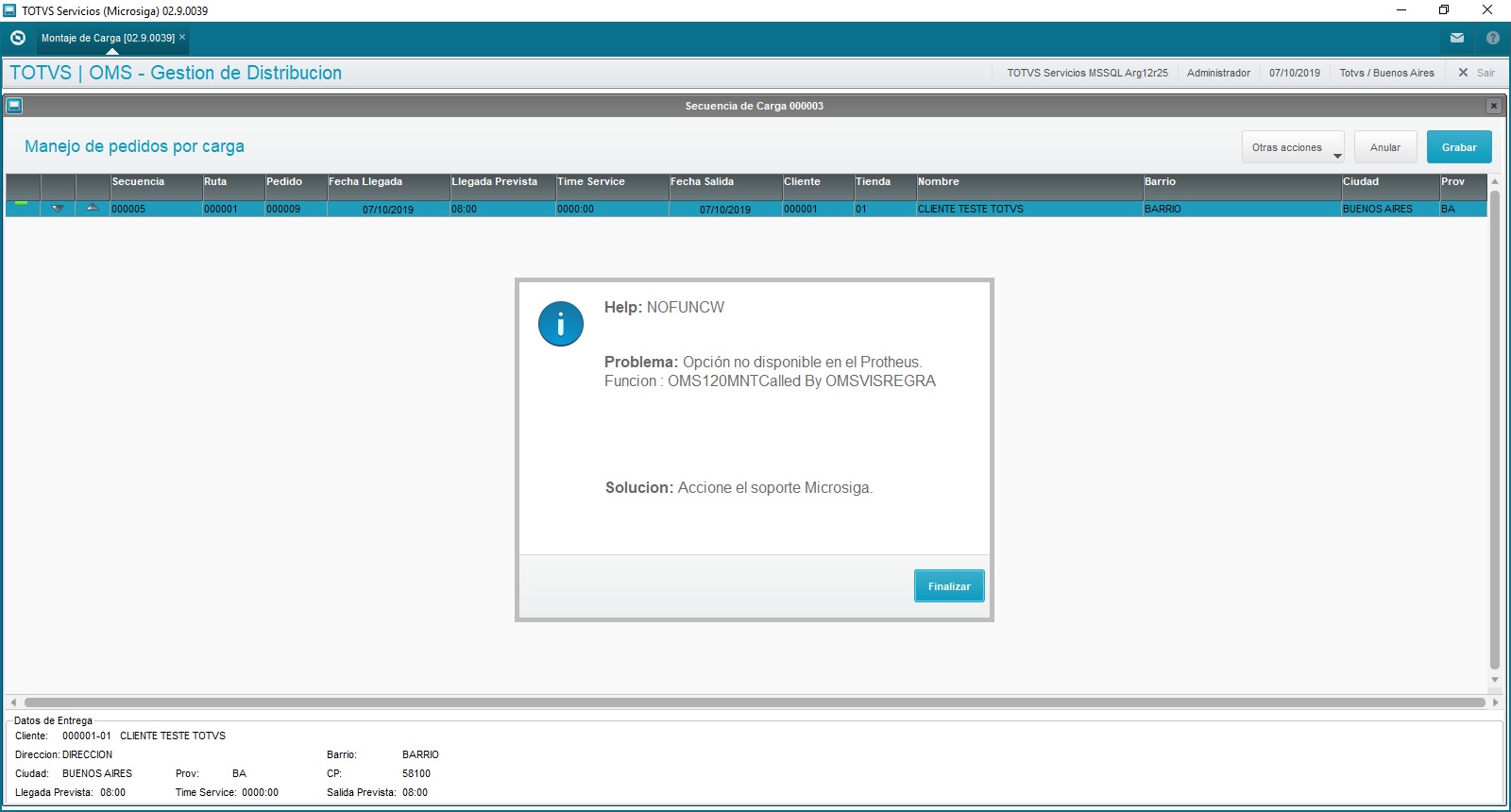Click the Totvs / Buenos Aires branch label
Image resolution: width=1511 pixels, height=812 pixels.
1386,73
